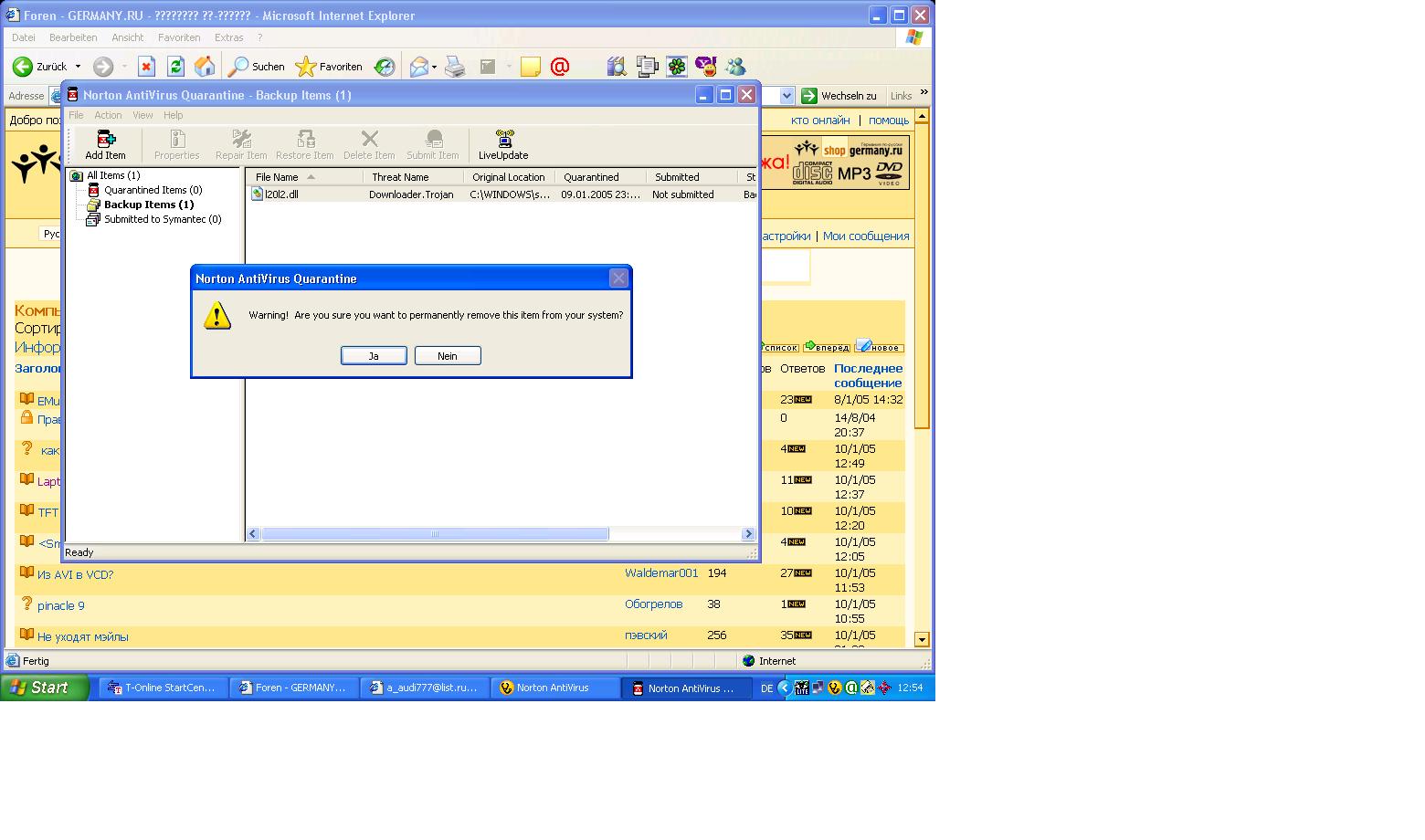Expand the Links toolbar chevron

point(924,92)
